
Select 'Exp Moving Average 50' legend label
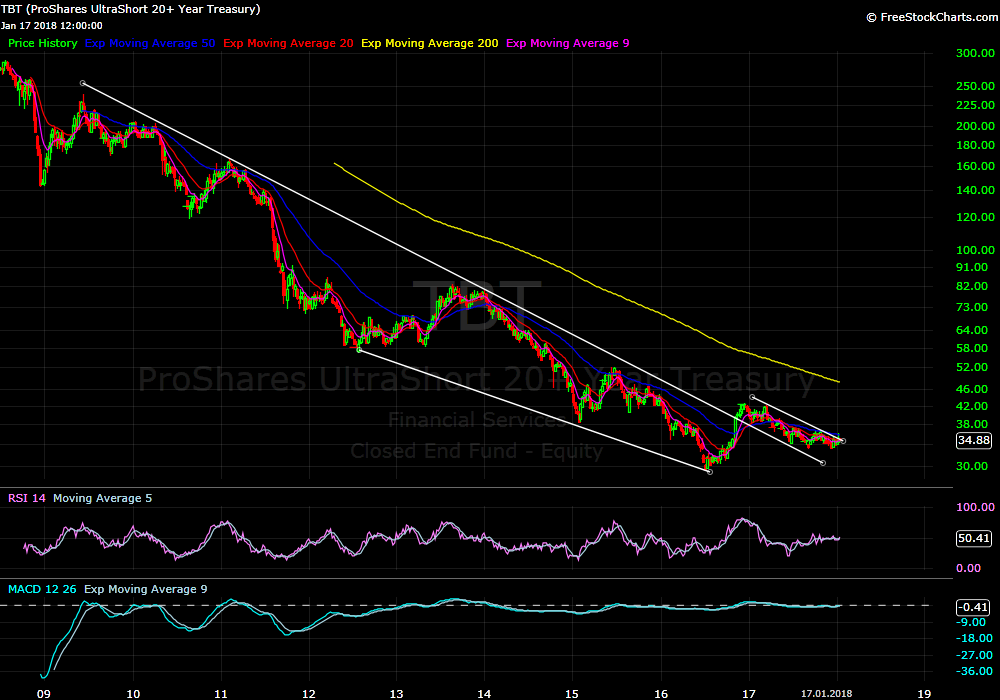[150, 43]
